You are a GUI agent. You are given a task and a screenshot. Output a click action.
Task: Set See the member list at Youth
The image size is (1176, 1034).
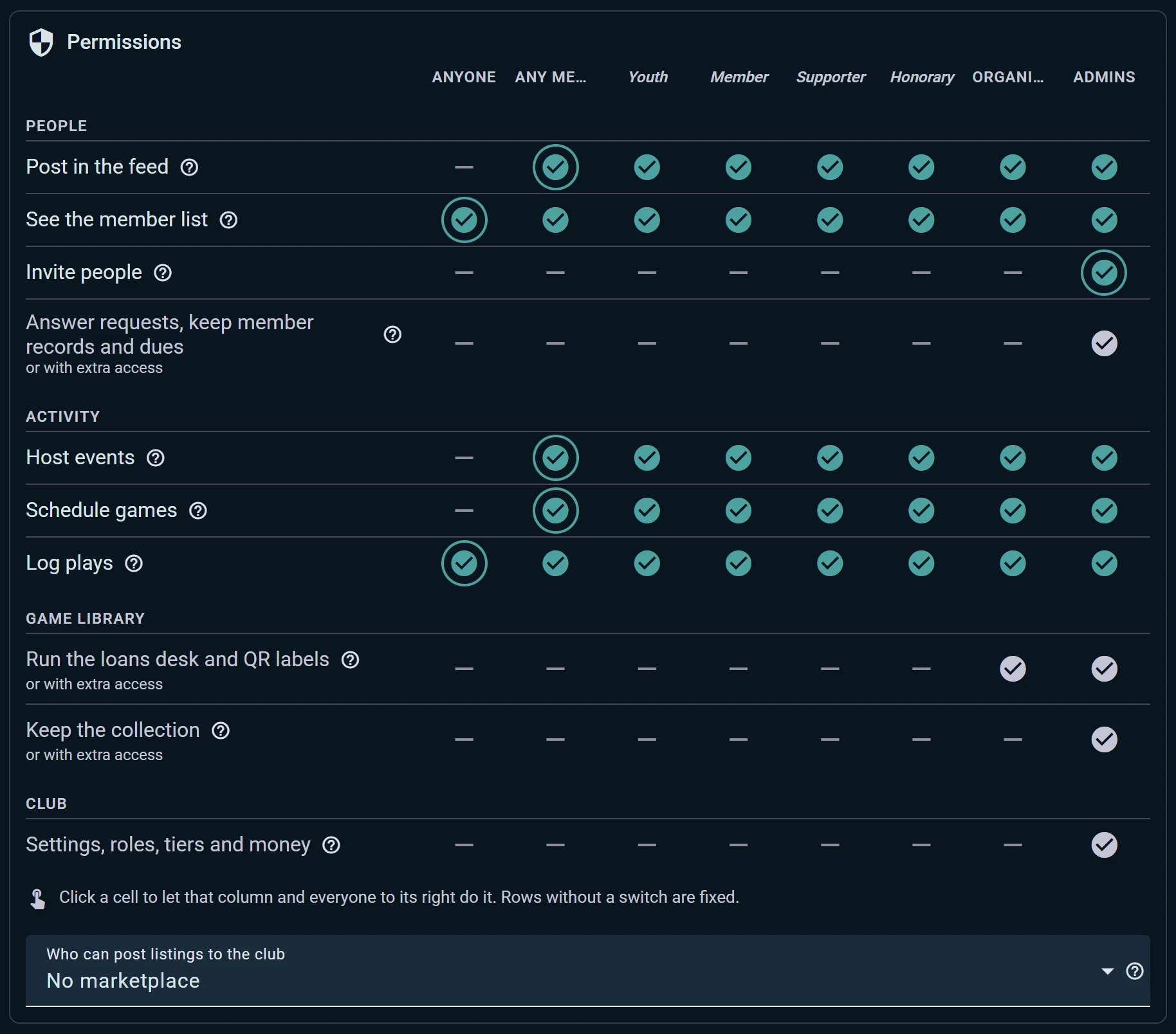point(647,220)
